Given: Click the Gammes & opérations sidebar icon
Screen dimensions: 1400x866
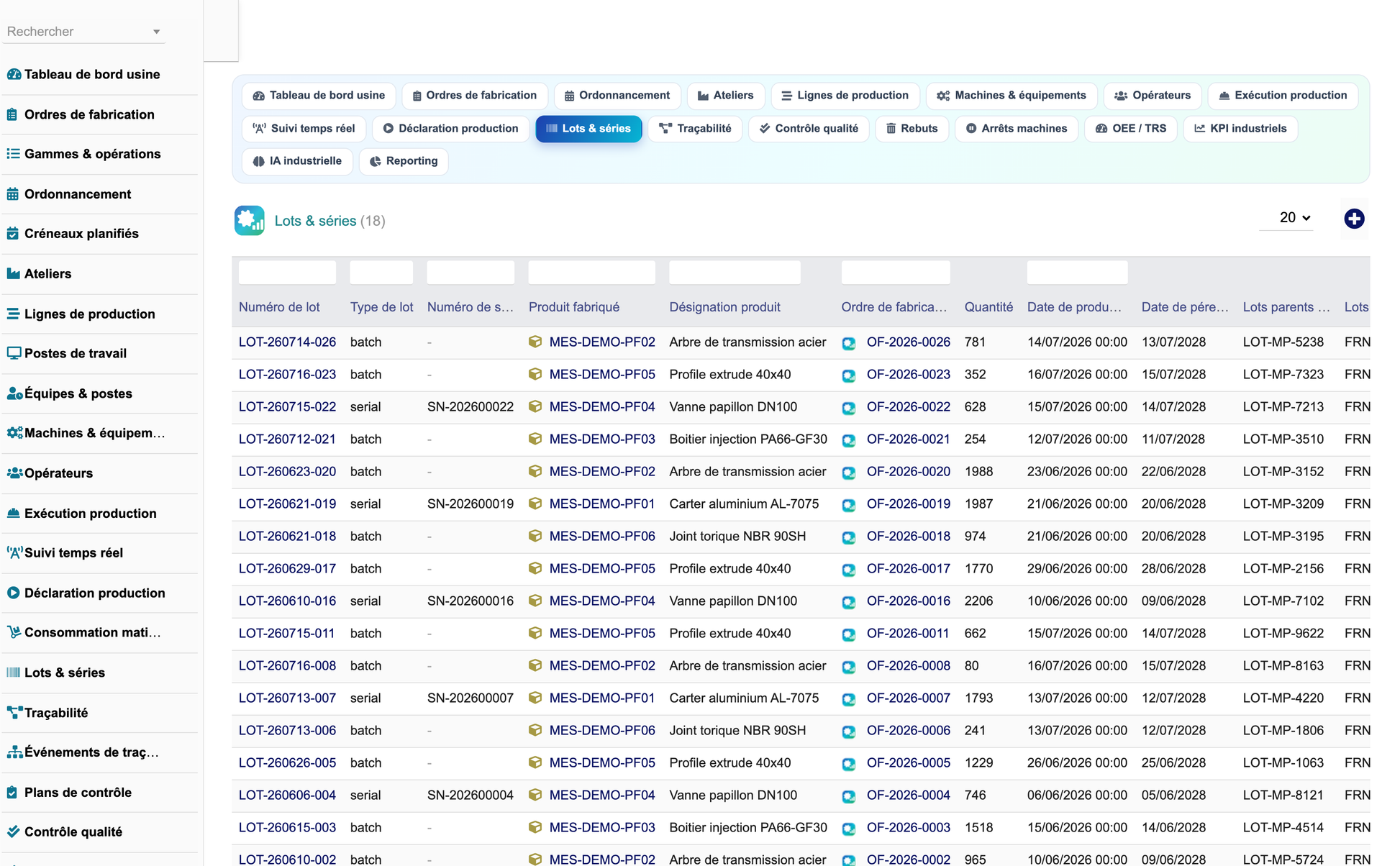Looking at the screenshot, I should [13, 154].
